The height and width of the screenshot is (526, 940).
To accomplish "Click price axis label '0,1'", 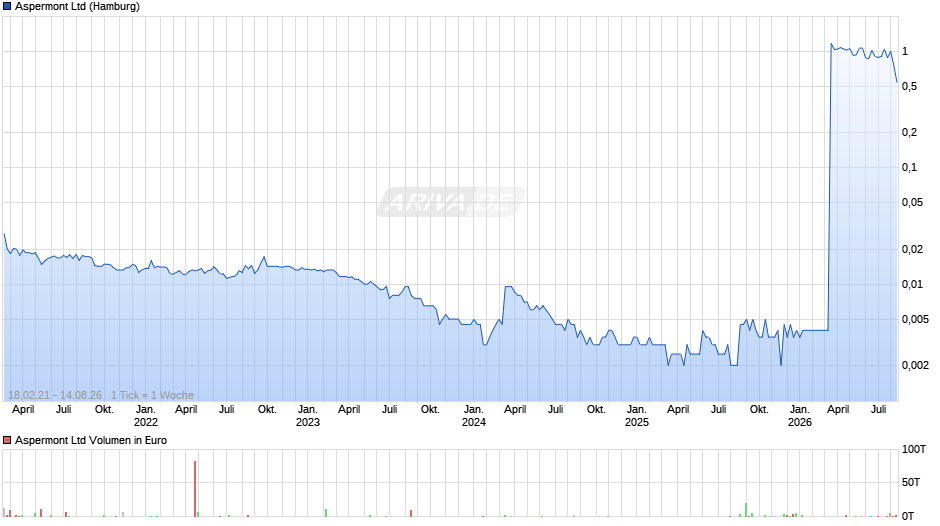I will click(909, 167).
